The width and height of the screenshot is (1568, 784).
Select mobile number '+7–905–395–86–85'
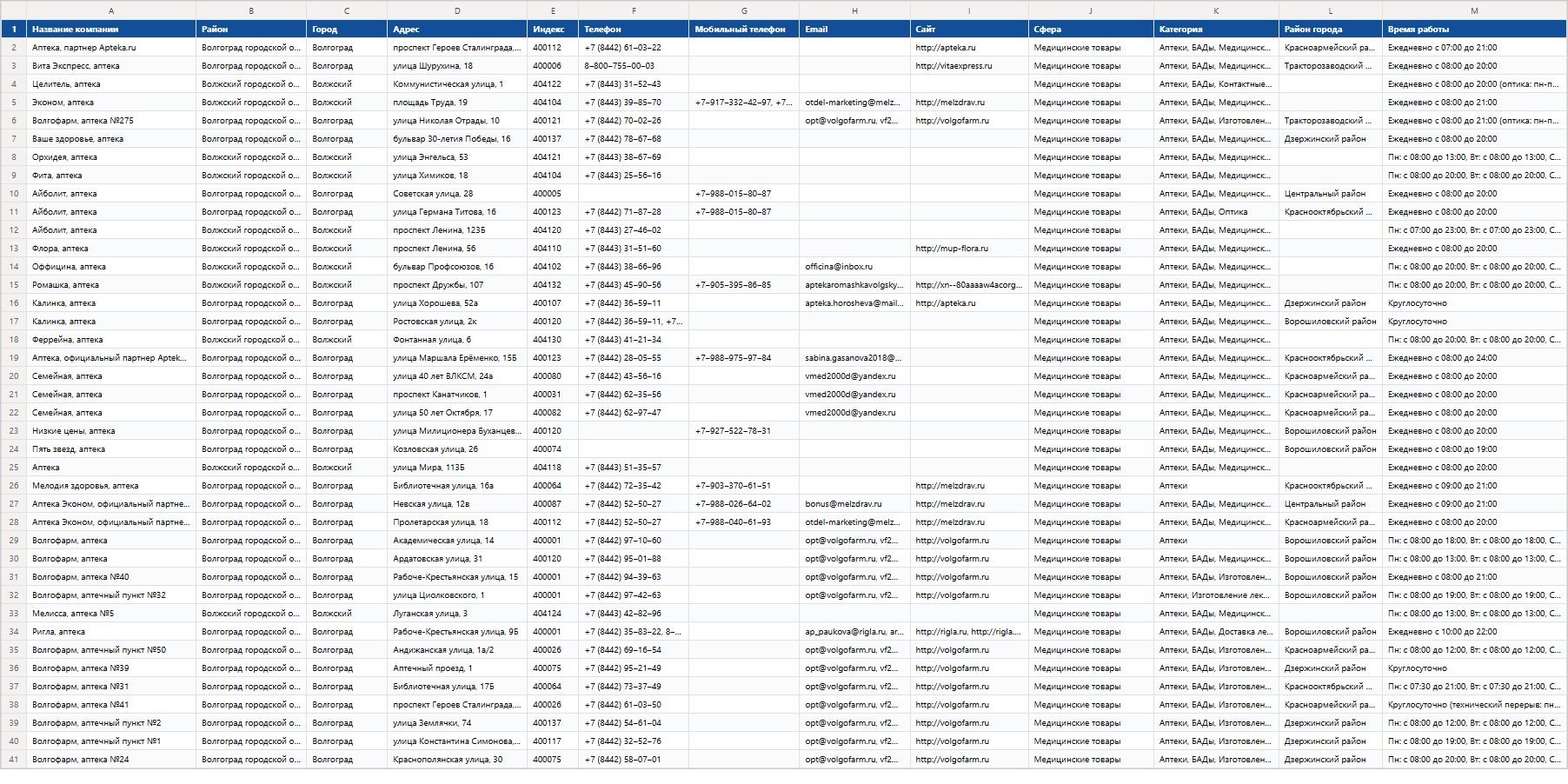744,285
